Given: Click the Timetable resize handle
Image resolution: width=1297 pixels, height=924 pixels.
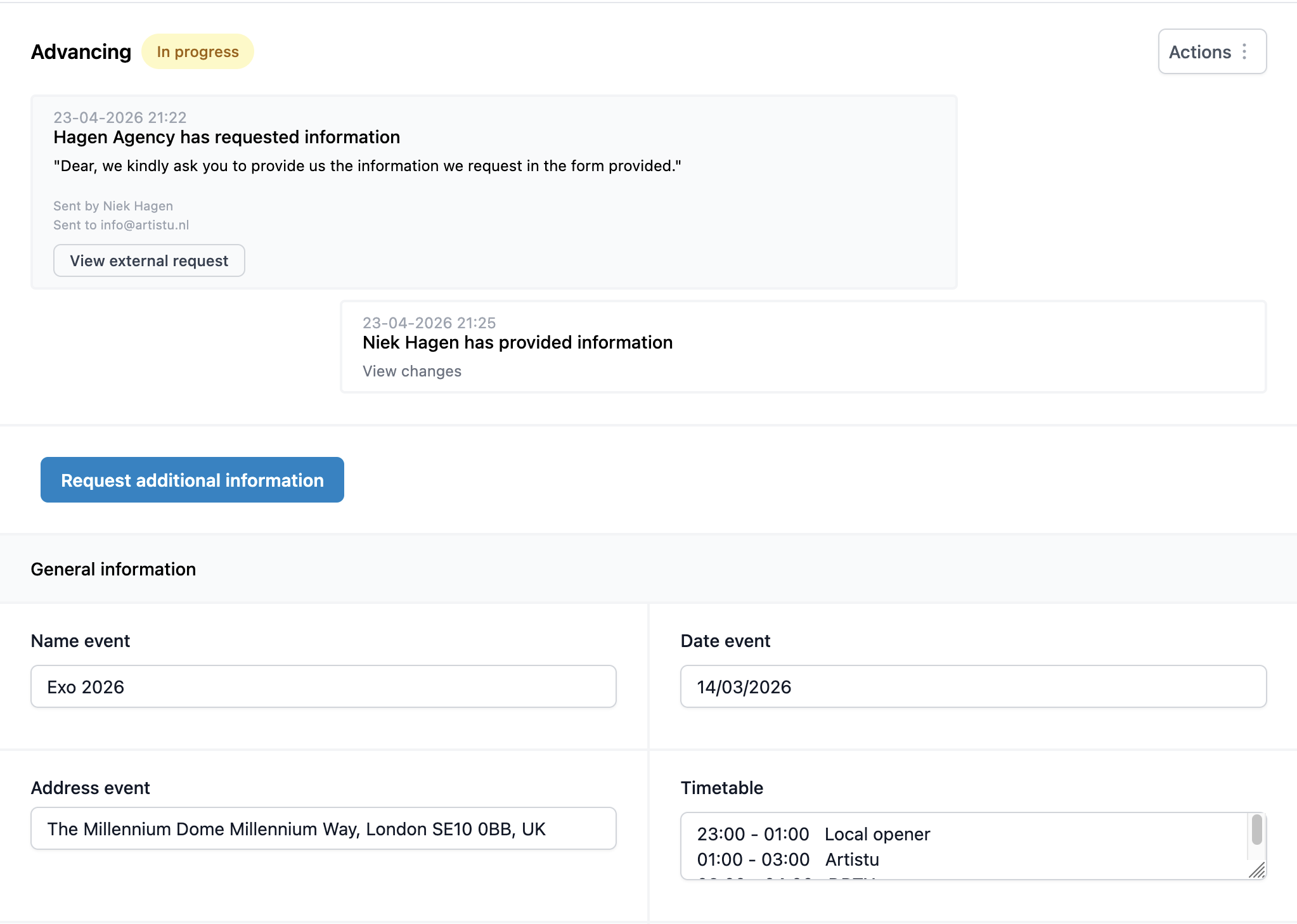Looking at the screenshot, I should point(1257,871).
